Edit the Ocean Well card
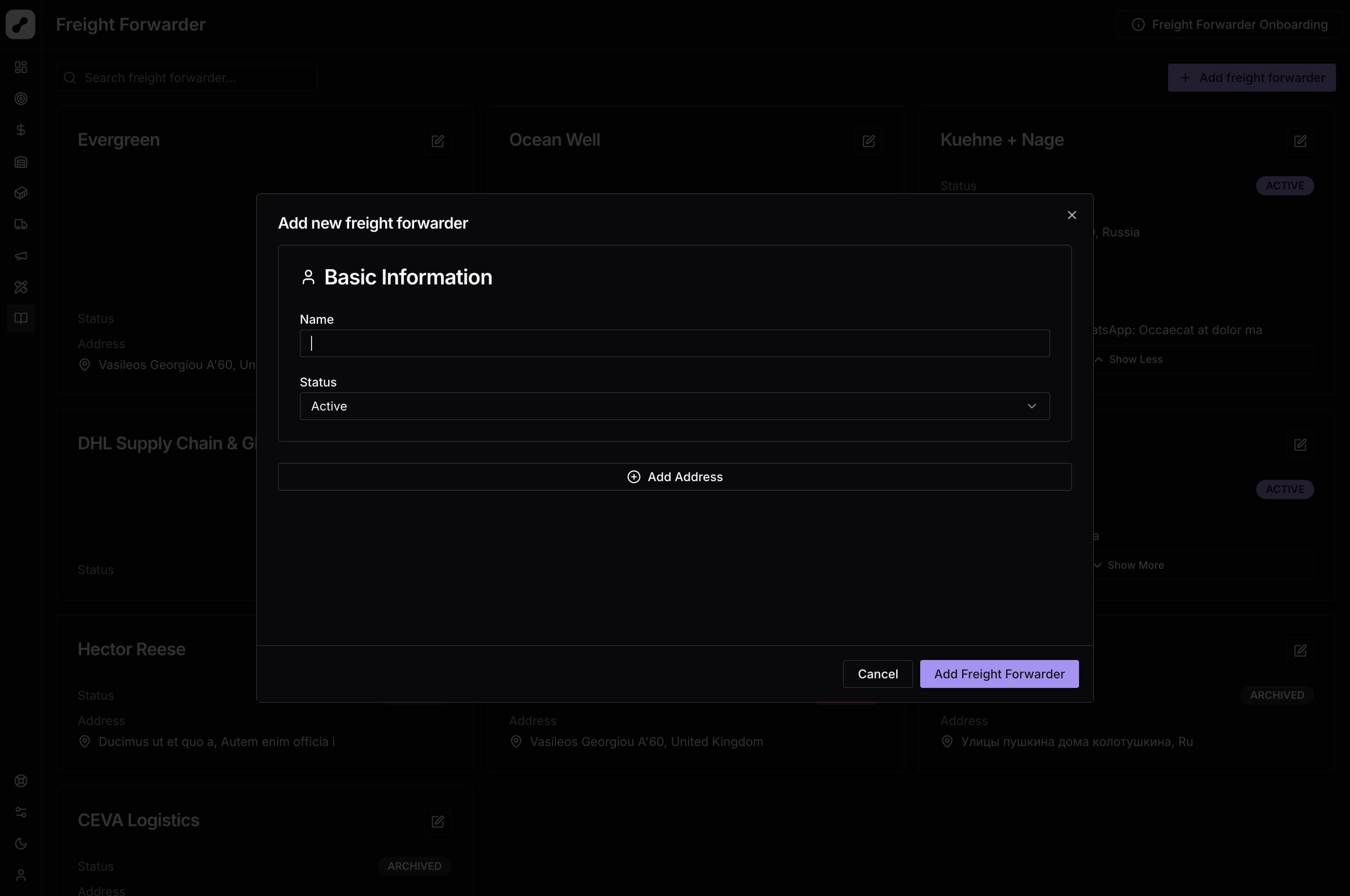Screen dimensions: 1350x896 [x=869, y=141]
